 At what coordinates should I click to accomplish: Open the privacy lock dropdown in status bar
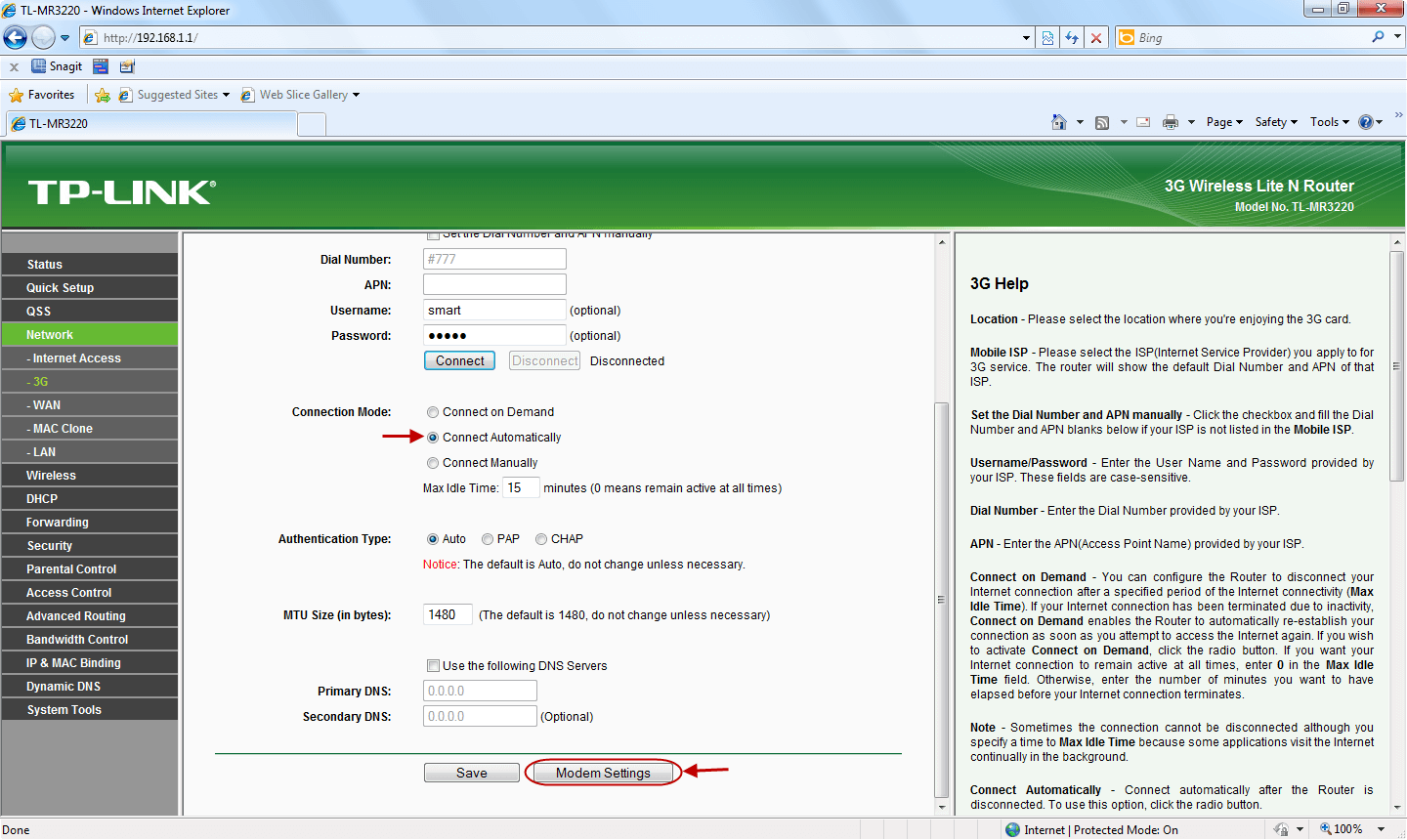tap(1300, 829)
